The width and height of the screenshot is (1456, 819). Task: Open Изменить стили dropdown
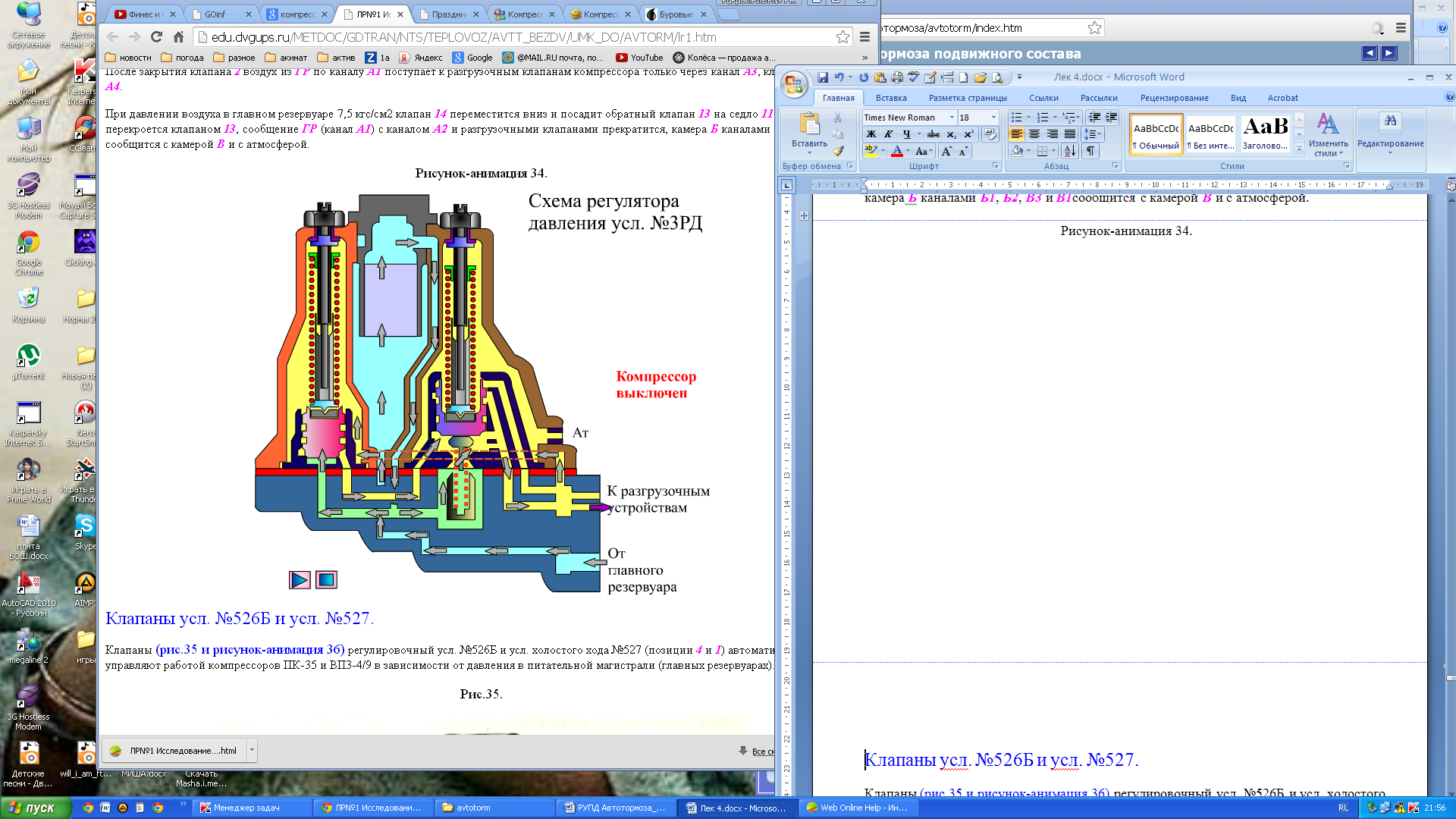pyautogui.click(x=1328, y=134)
